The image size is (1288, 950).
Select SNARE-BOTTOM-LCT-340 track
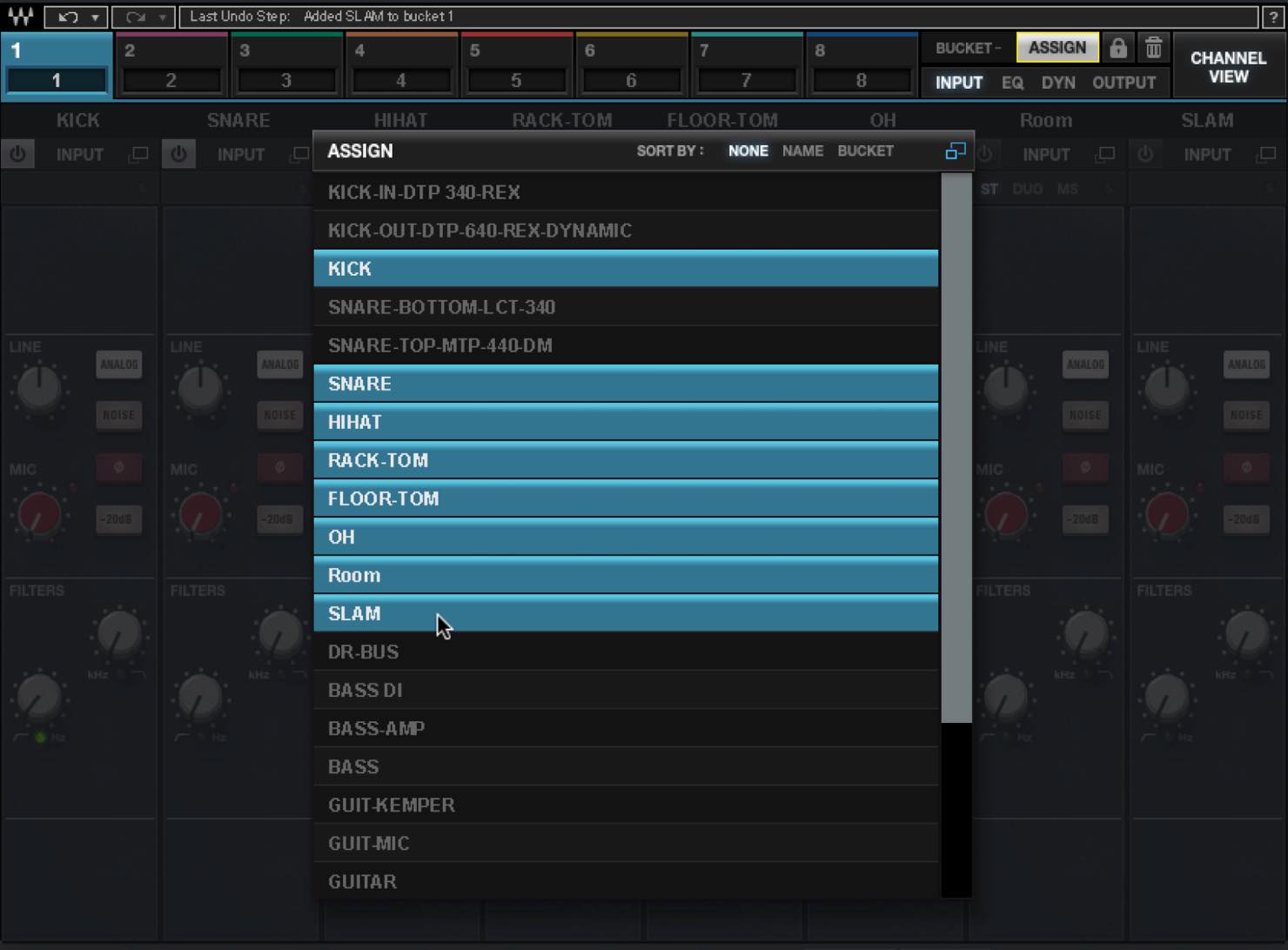(x=626, y=307)
